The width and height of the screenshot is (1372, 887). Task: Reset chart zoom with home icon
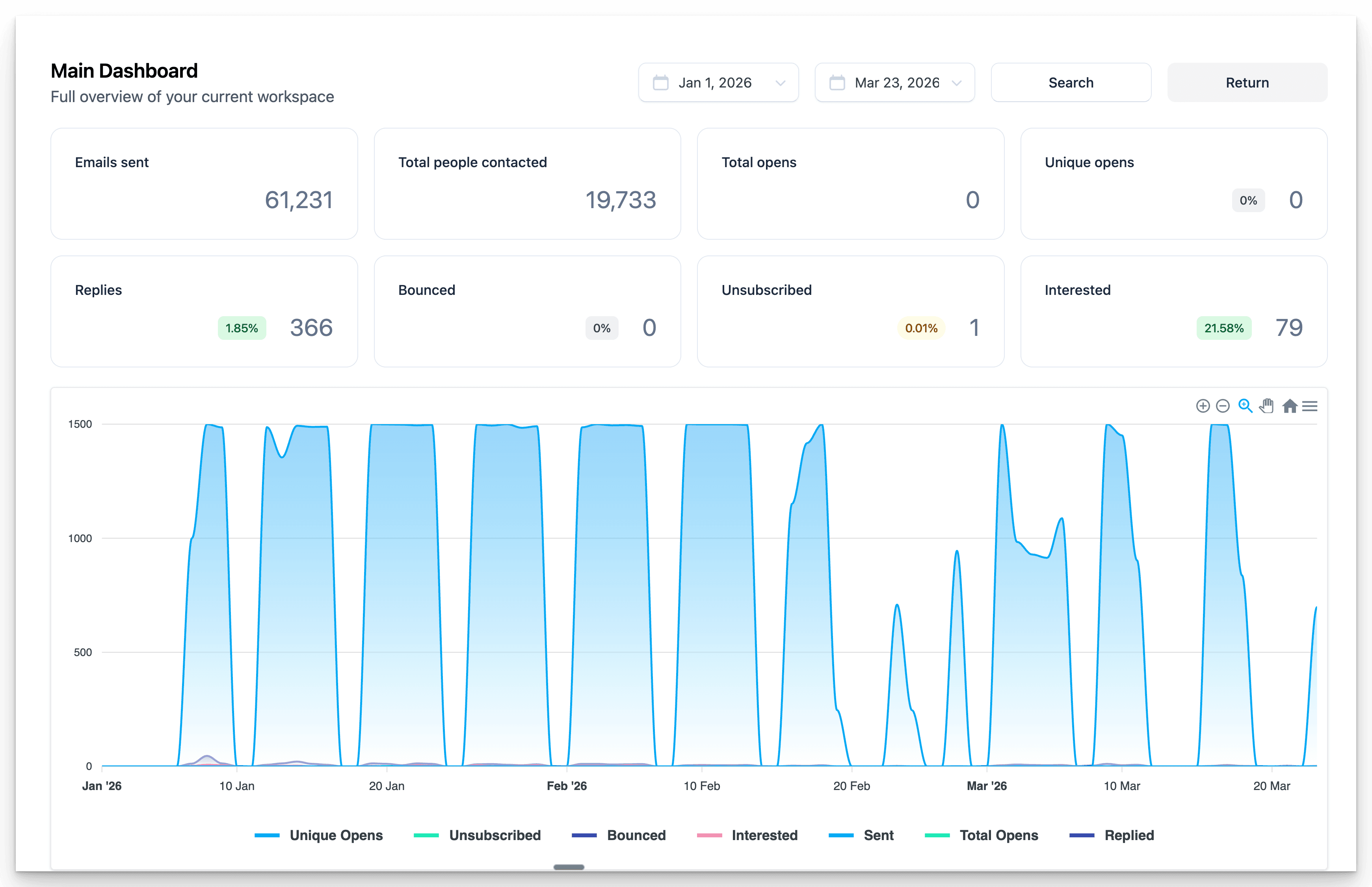[1290, 406]
